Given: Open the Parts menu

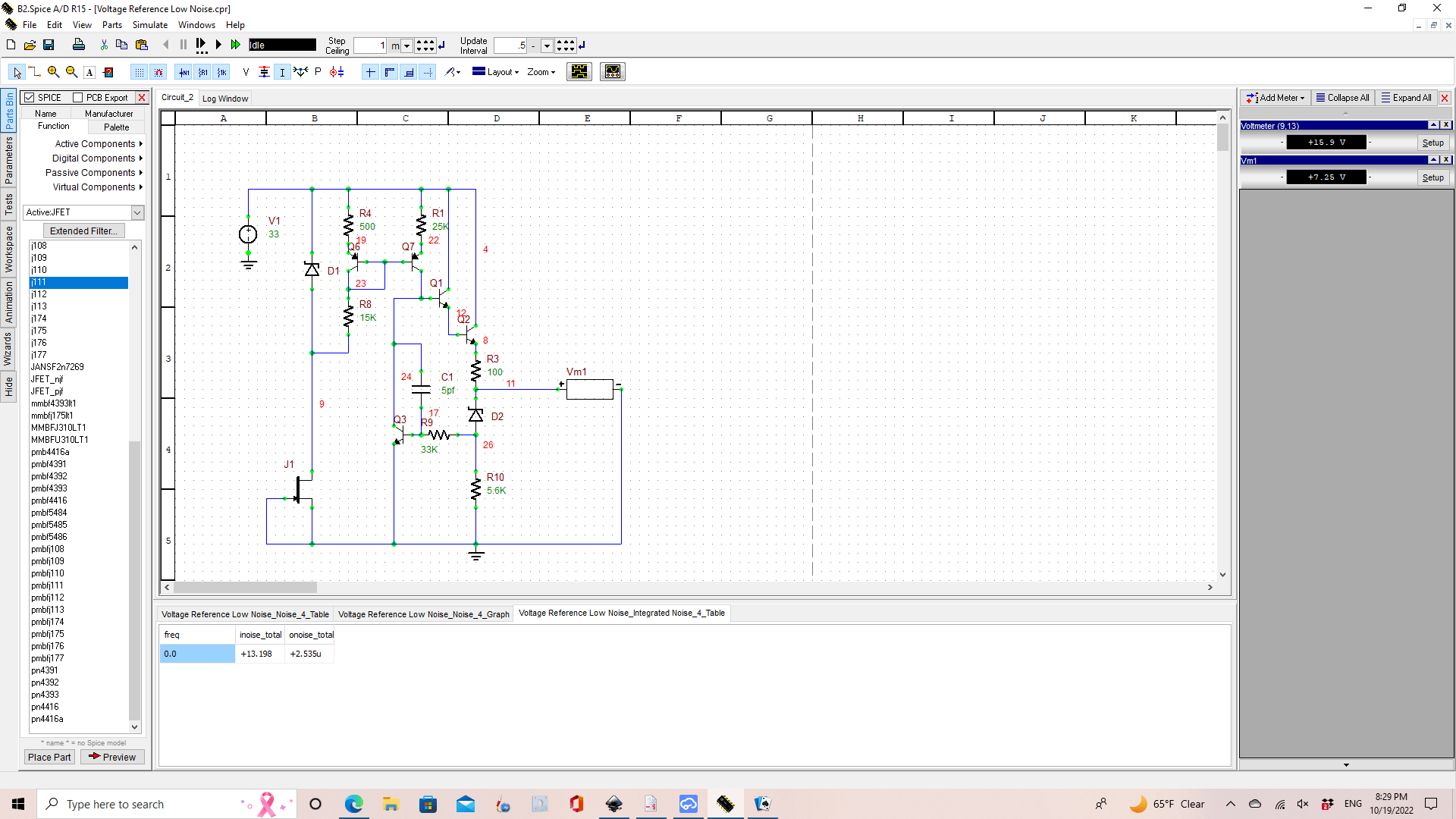Looking at the screenshot, I should (x=112, y=25).
